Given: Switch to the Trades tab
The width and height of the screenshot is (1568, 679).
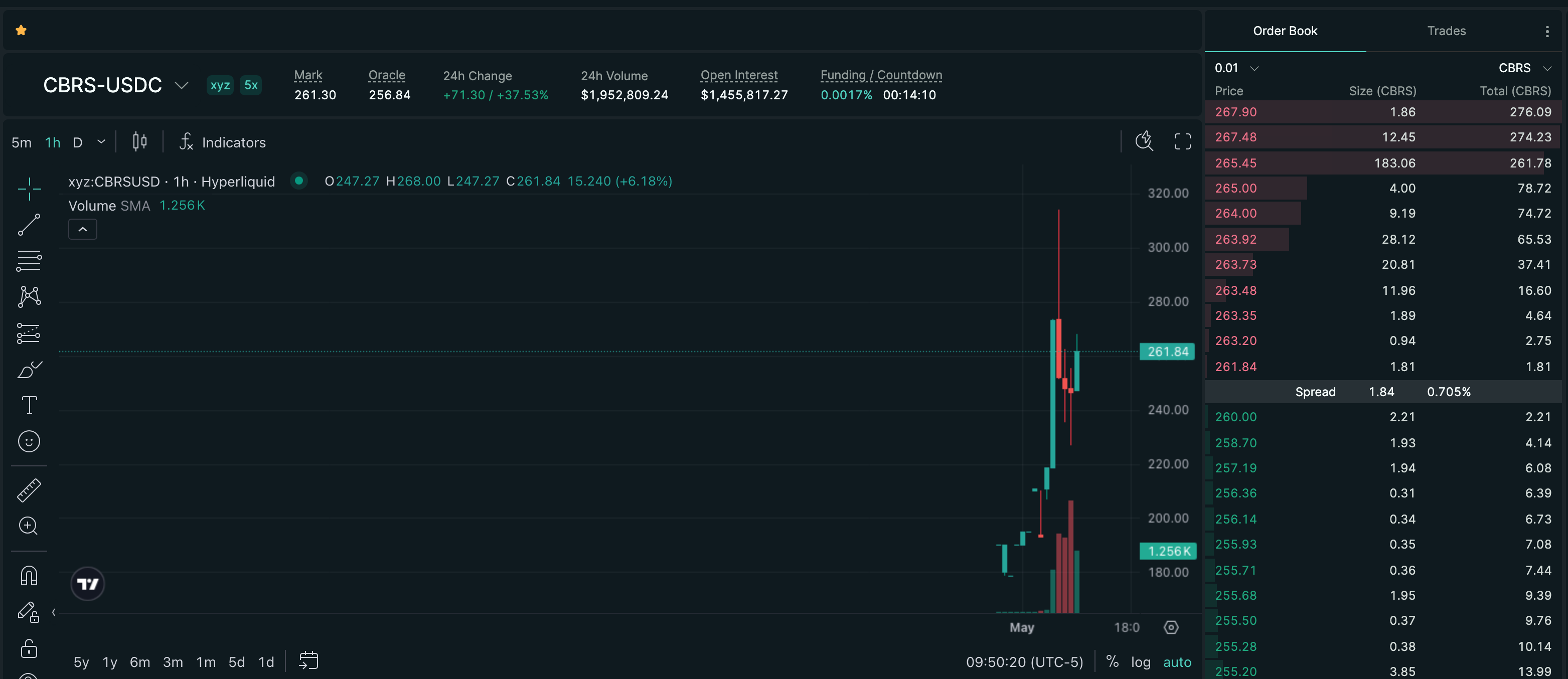Looking at the screenshot, I should coord(1446,31).
